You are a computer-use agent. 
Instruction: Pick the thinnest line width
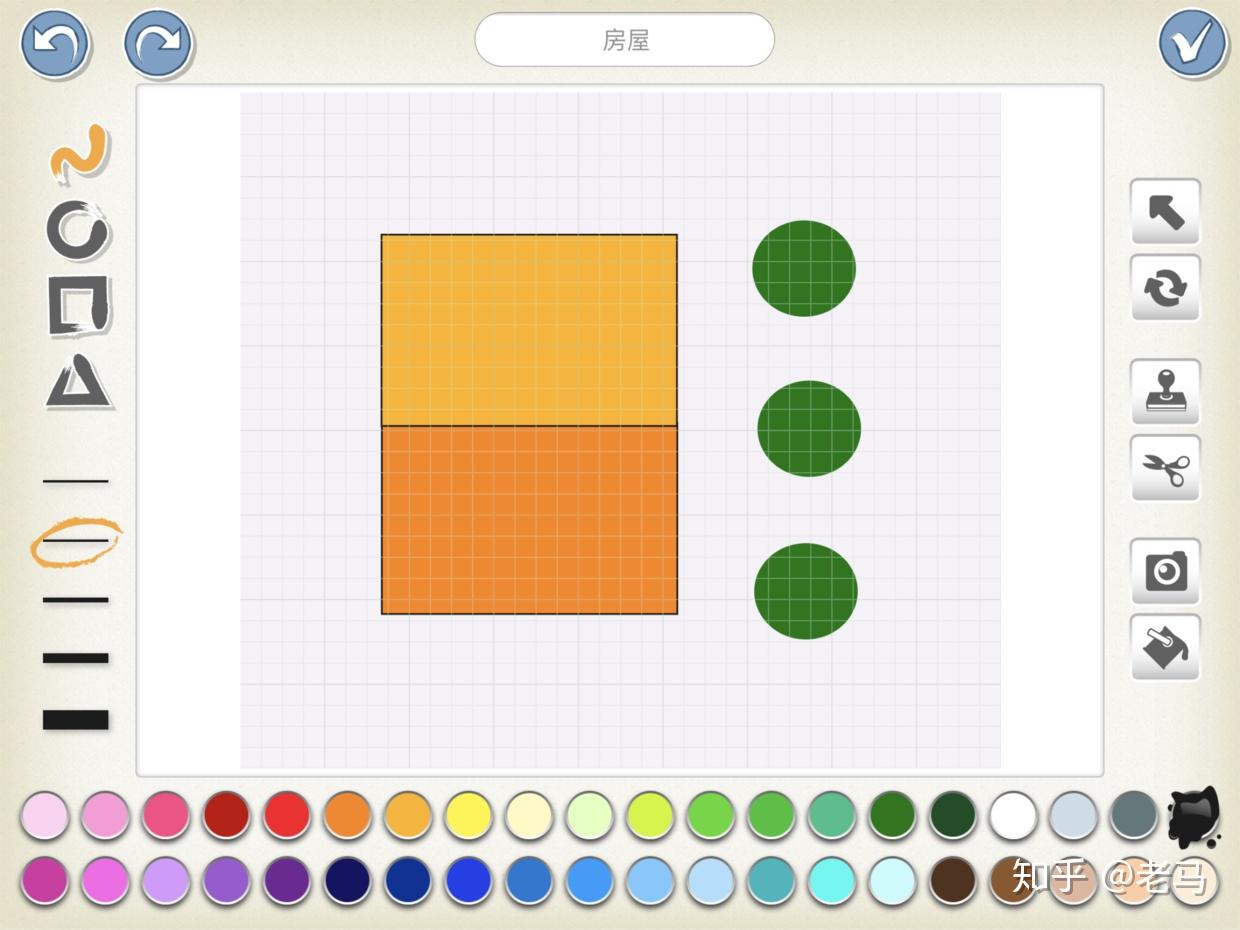point(76,482)
